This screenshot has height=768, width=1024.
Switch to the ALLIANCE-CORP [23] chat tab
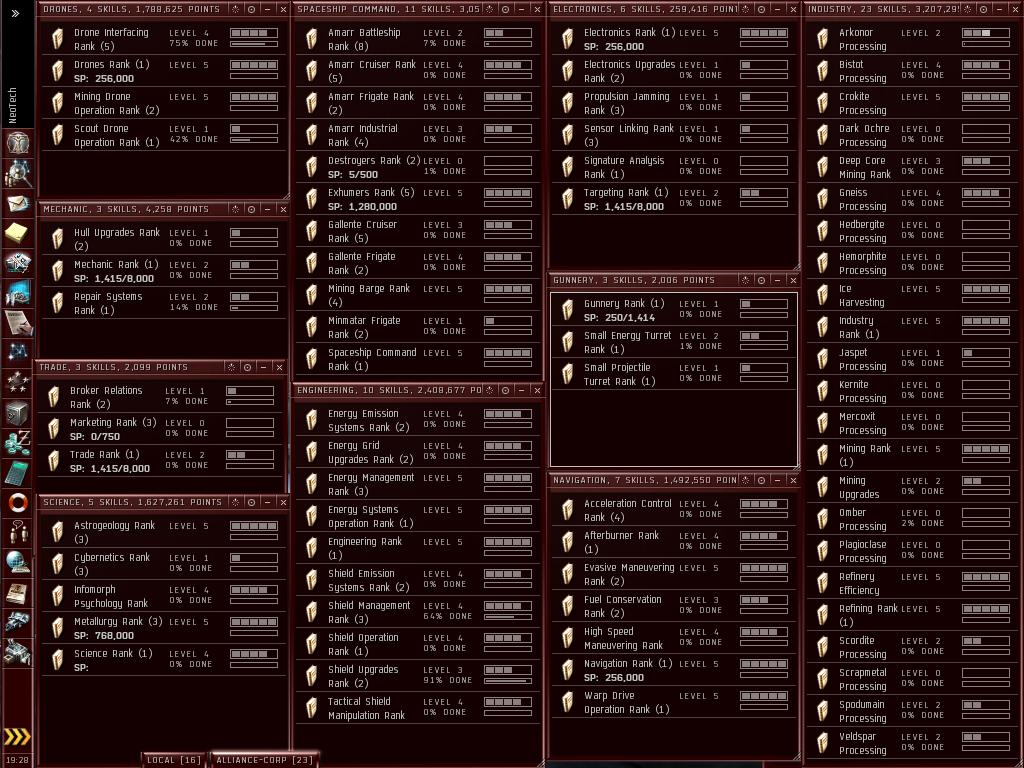264,760
